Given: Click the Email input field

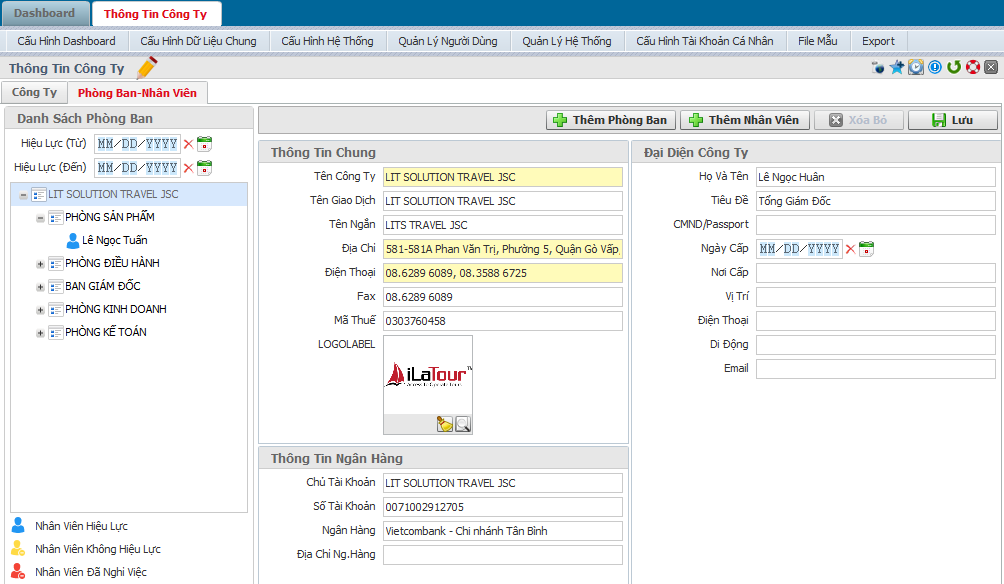Looking at the screenshot, I should 875,369.
